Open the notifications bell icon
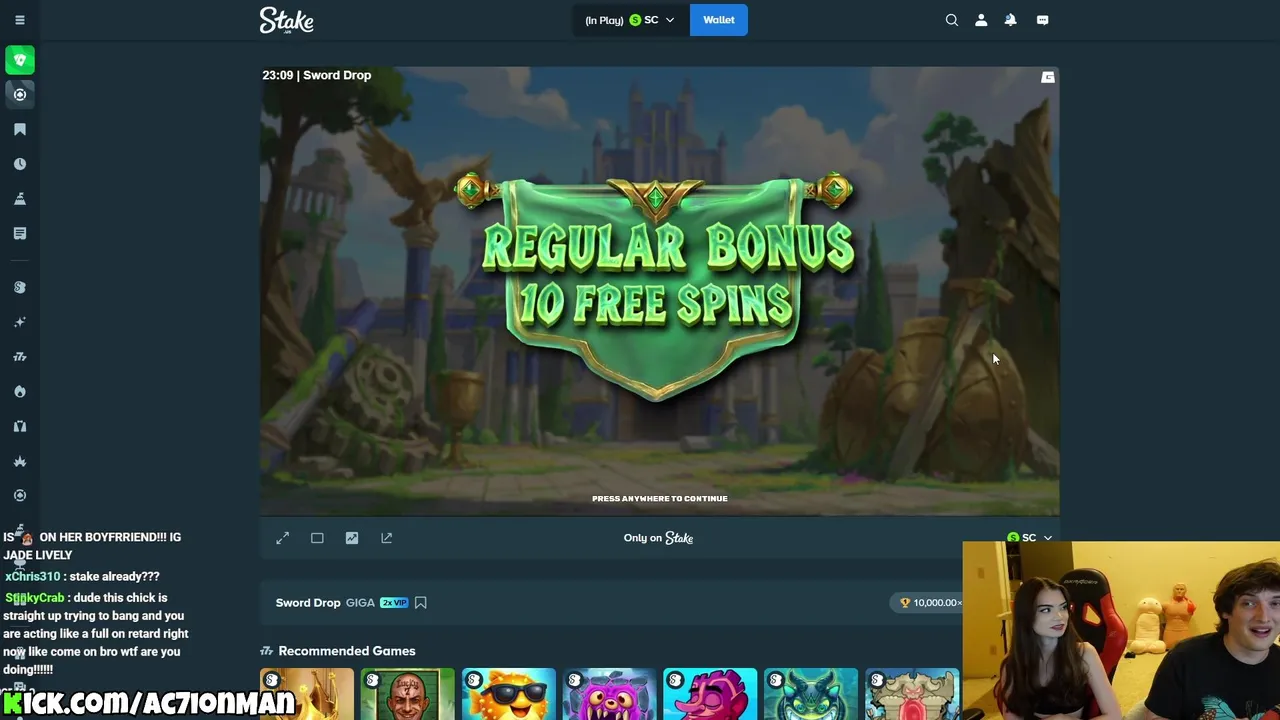 click(1011, 20)
